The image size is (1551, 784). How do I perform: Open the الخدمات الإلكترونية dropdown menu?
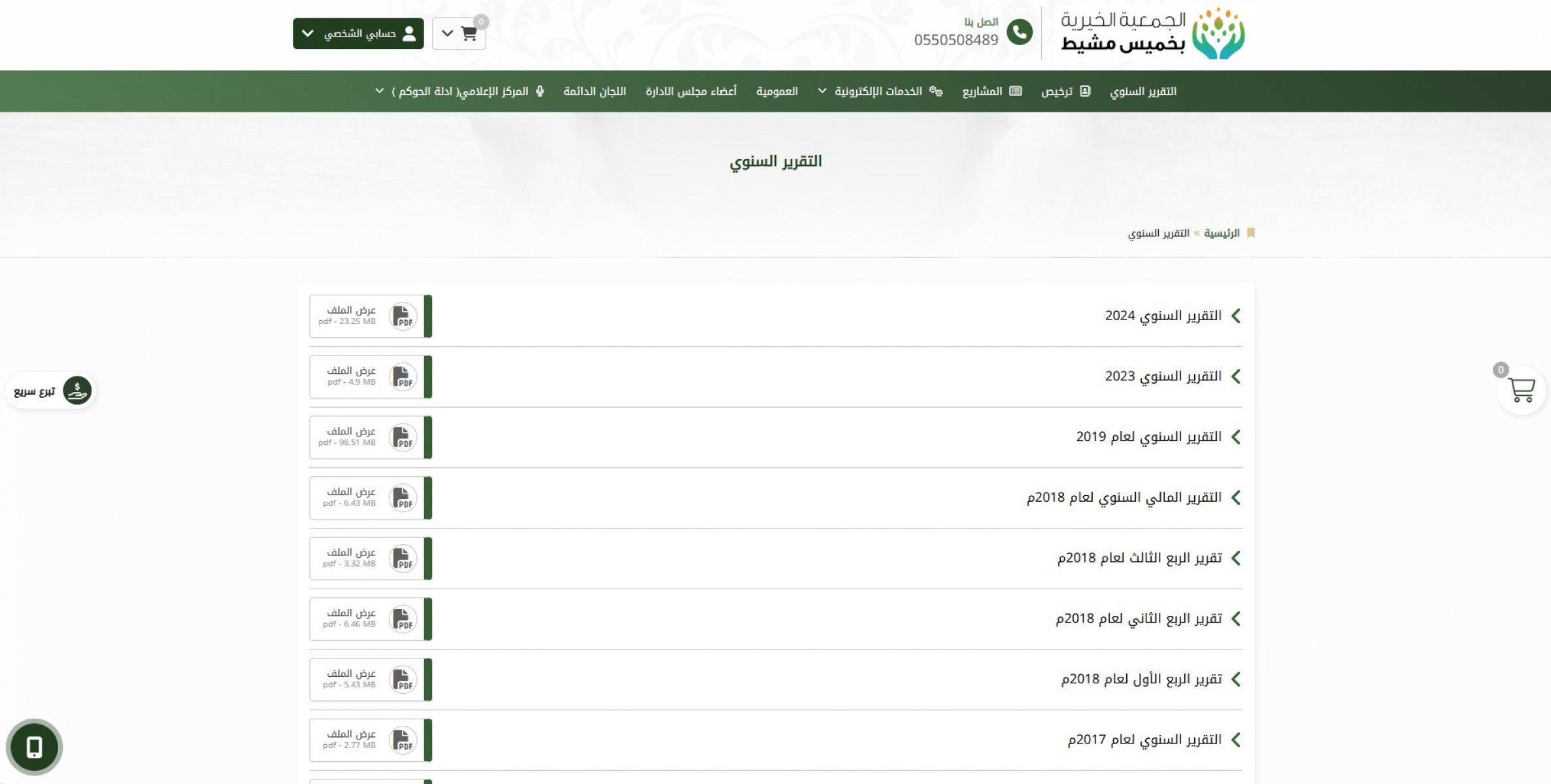point(878,91)
